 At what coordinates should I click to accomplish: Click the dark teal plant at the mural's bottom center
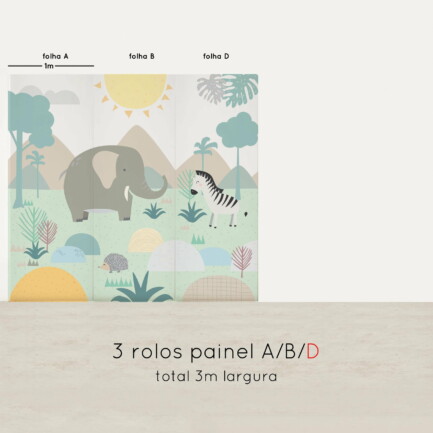coord(141,289)
